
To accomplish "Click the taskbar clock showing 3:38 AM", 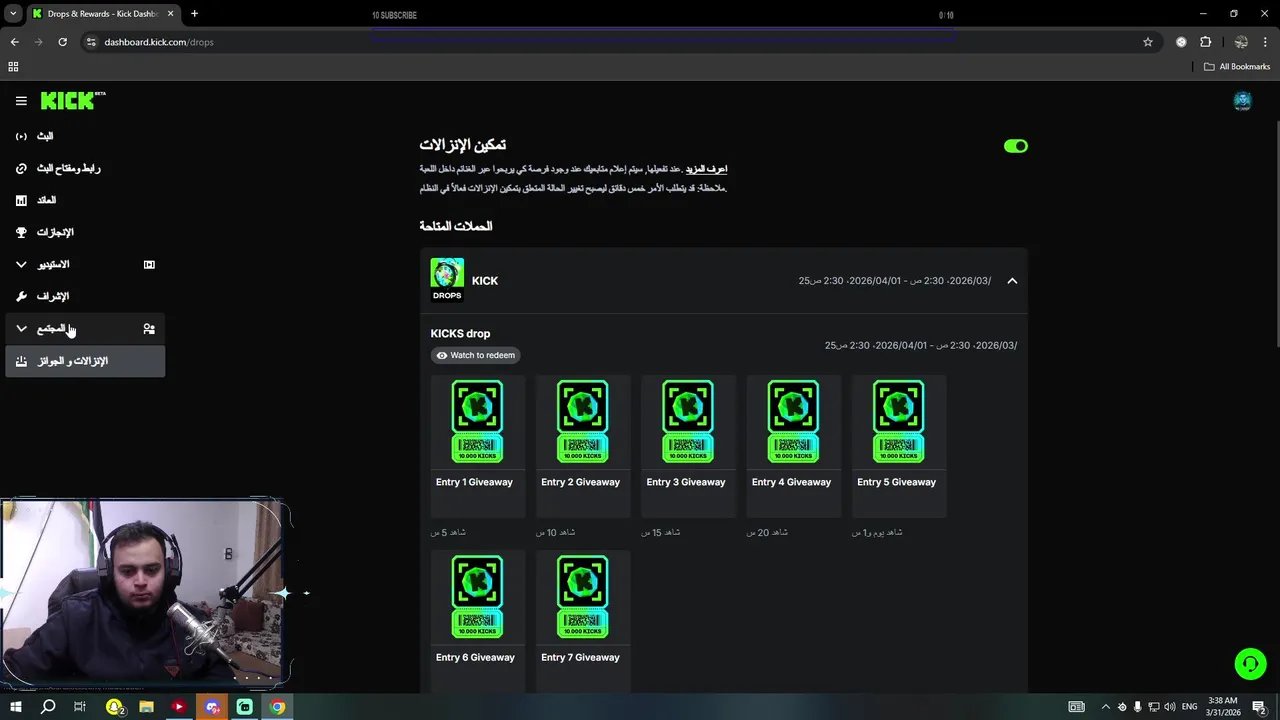I will point(1223,706).
